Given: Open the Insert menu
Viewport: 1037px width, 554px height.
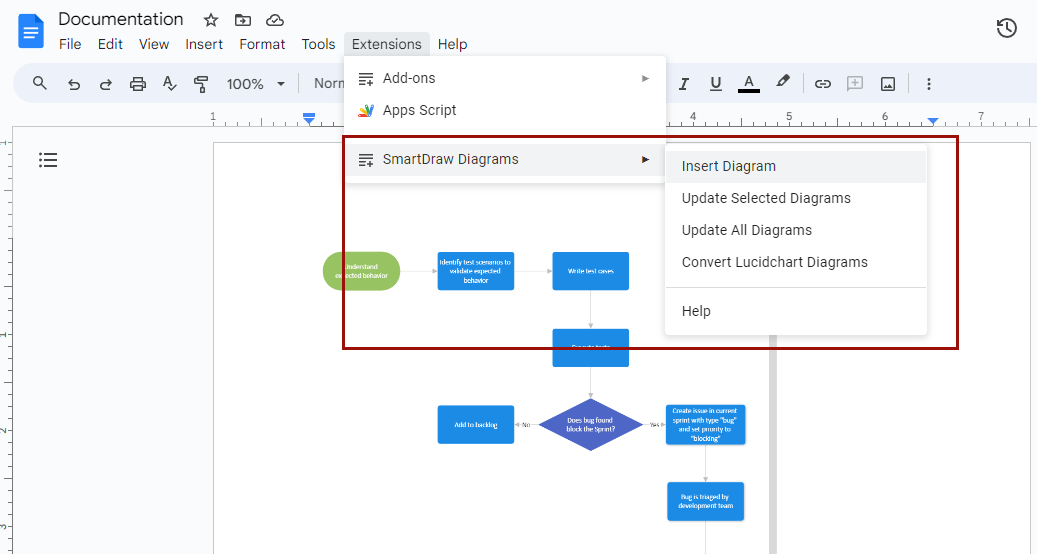Looking at the screenshot, I should [204, 44].
